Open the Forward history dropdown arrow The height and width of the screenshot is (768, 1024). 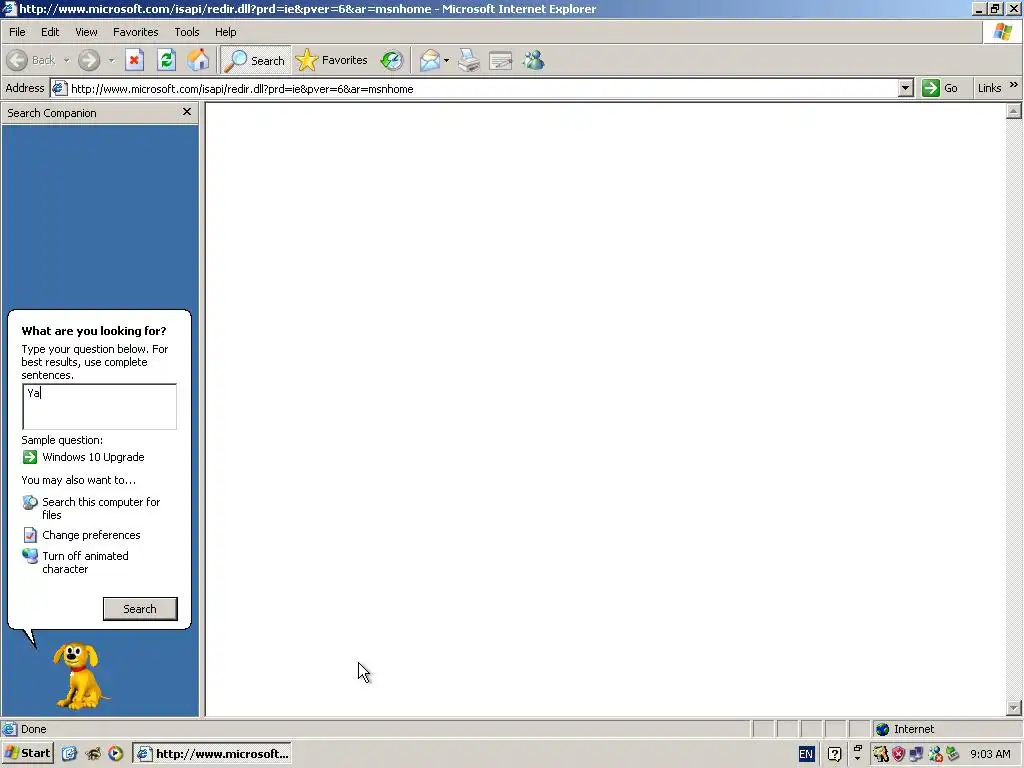(111, 61)
